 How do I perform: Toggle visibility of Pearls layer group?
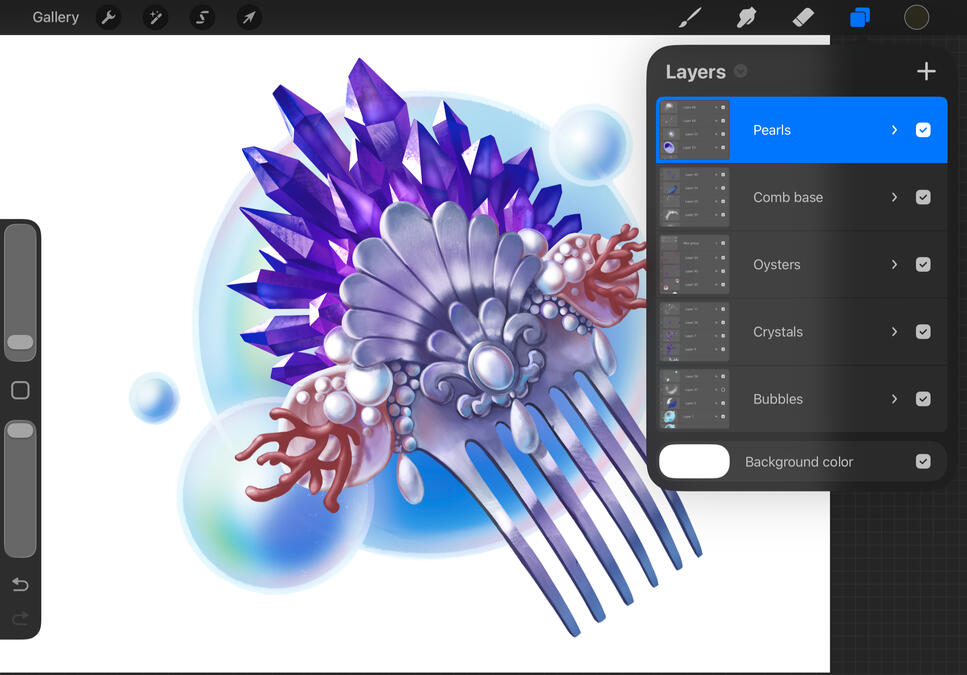(x=923, y=130)
